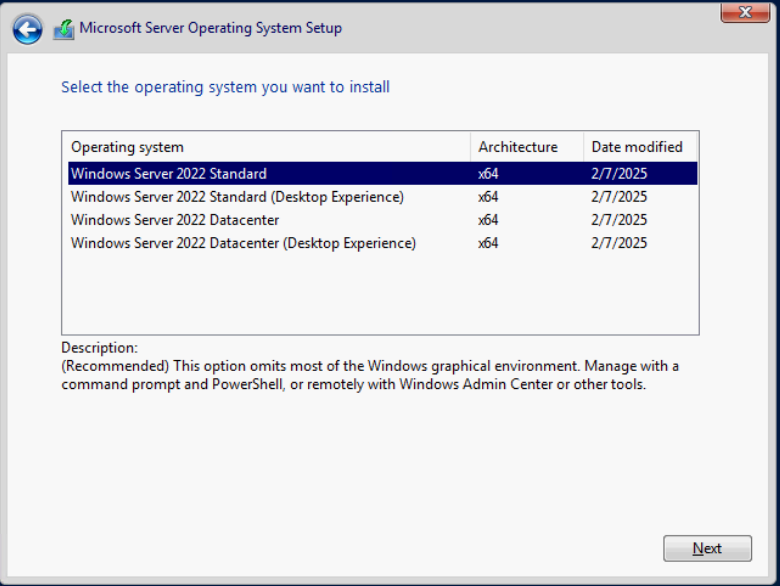Viewport: 780px width, 586px height.
Task: Click the Architecture column header
Action: [x=518, y=147]
